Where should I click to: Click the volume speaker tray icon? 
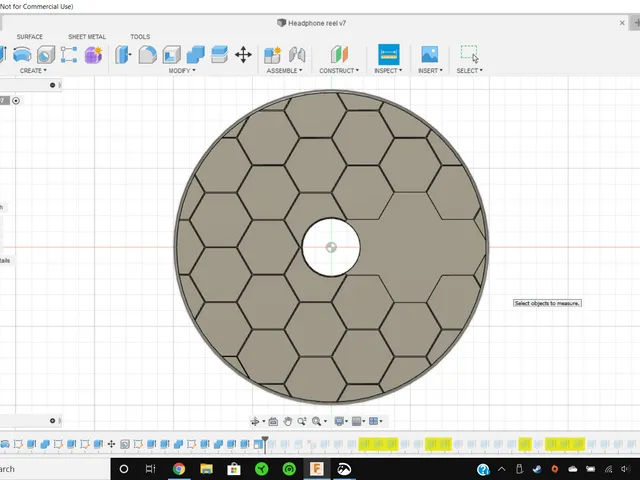[625, 469]
